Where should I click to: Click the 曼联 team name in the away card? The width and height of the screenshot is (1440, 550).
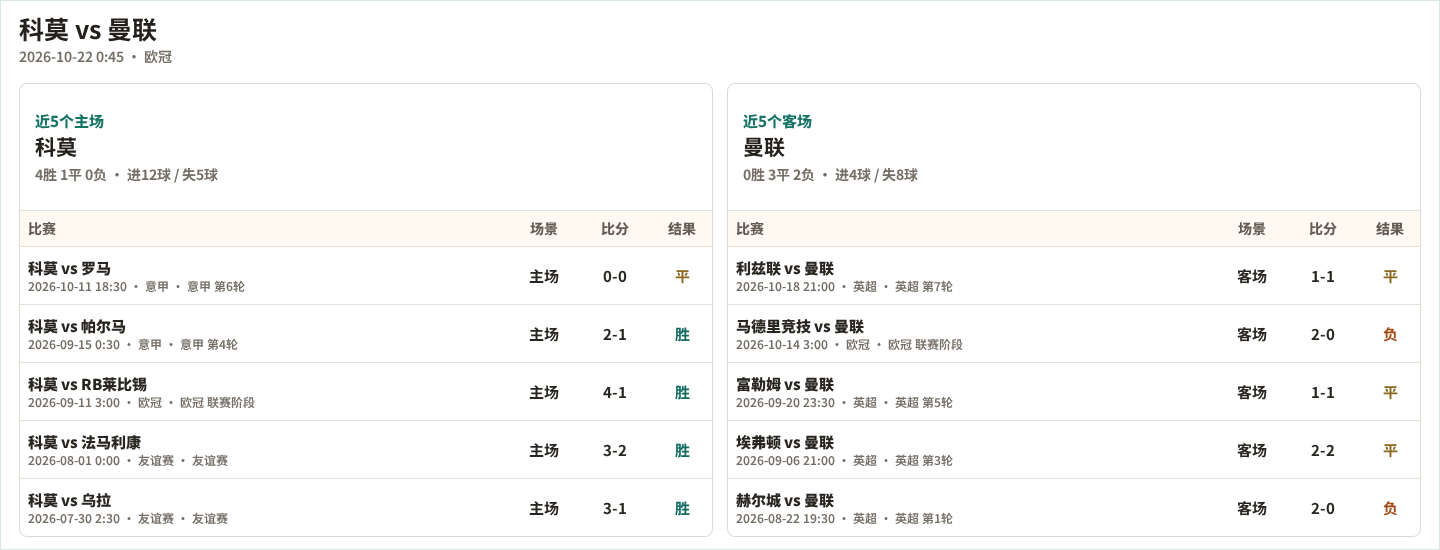point(764,147)
